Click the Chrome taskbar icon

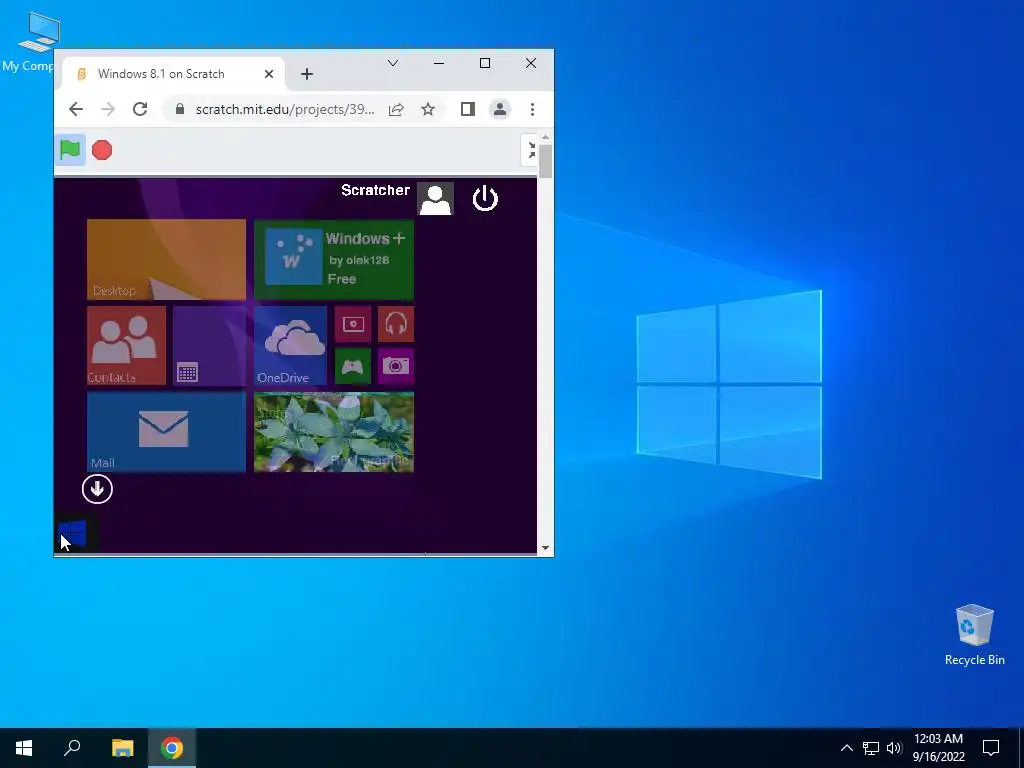click(172, 748)
